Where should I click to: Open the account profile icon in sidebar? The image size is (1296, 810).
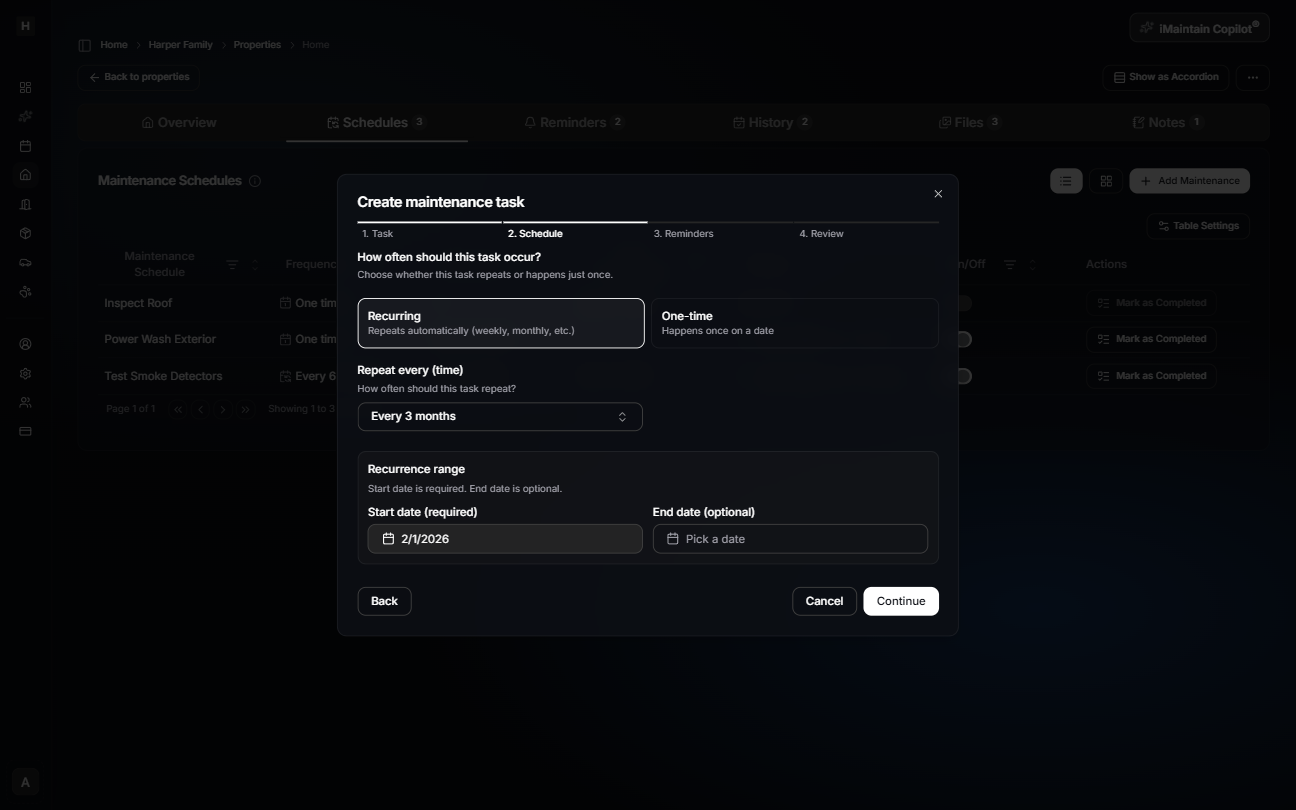[25, 343]
